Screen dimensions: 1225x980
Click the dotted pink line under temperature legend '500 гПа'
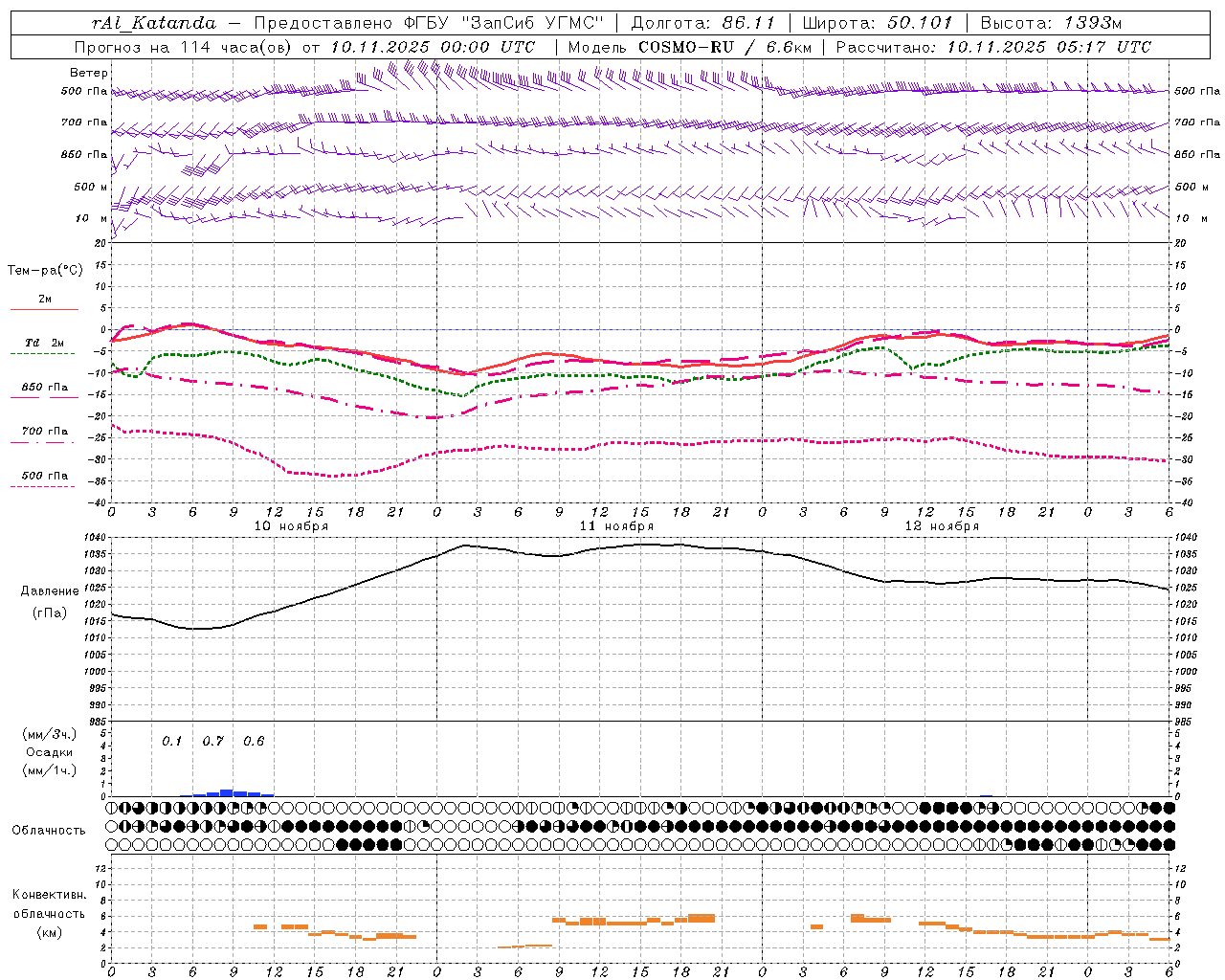[42, 486]
